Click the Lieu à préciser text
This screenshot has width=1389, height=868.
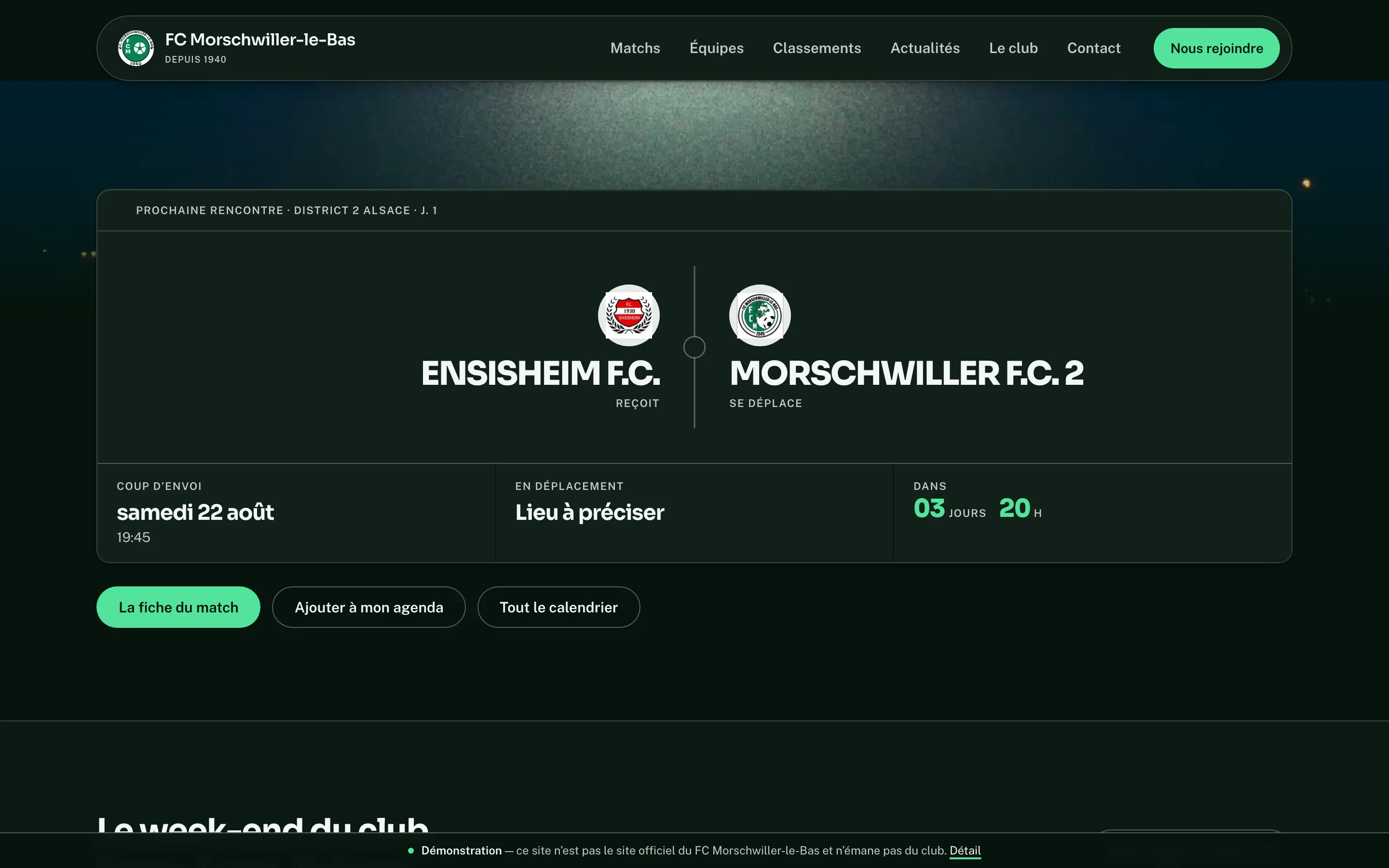click(589, 512)
